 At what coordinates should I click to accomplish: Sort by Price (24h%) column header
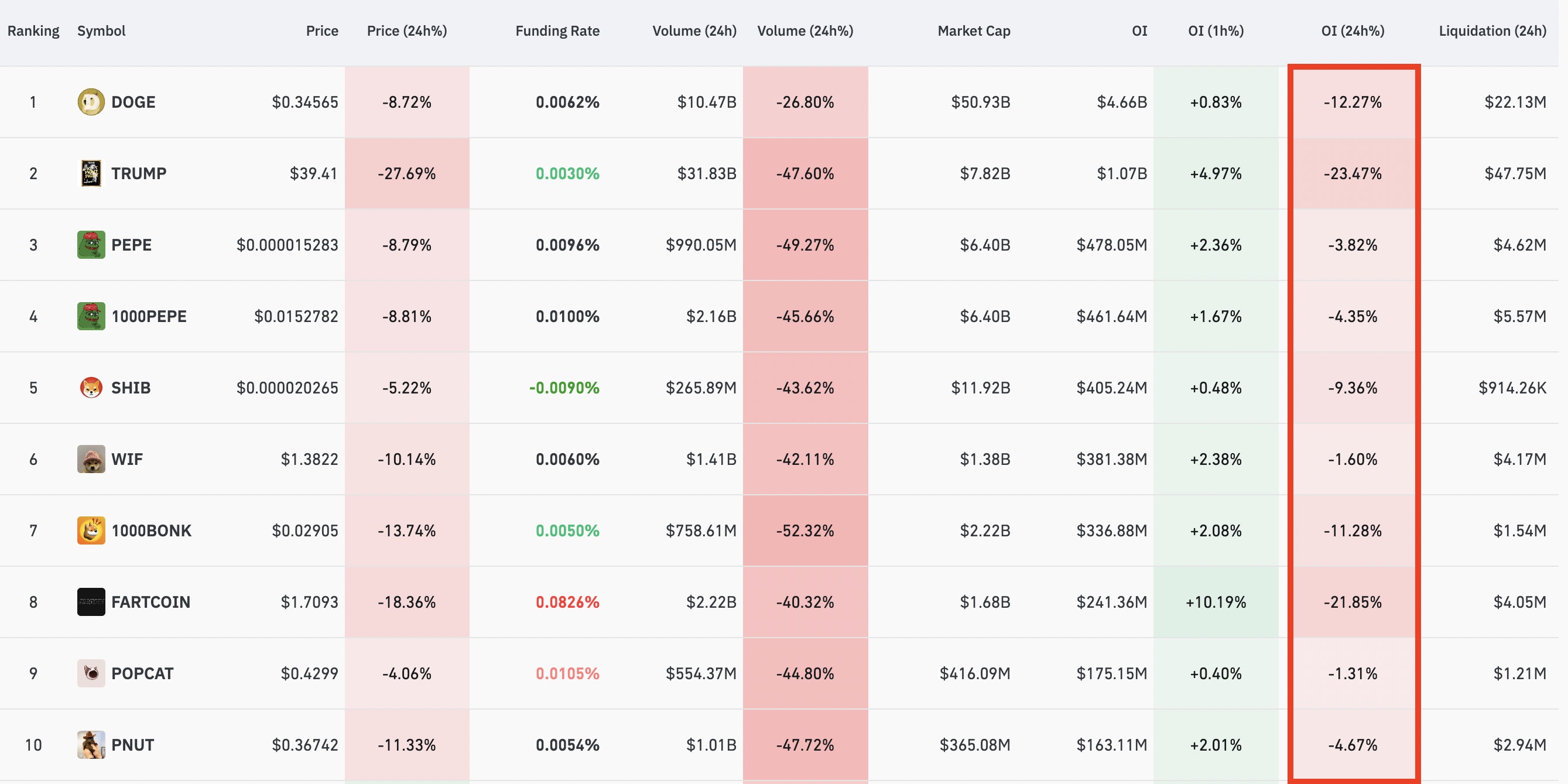(x=406, y=31)
